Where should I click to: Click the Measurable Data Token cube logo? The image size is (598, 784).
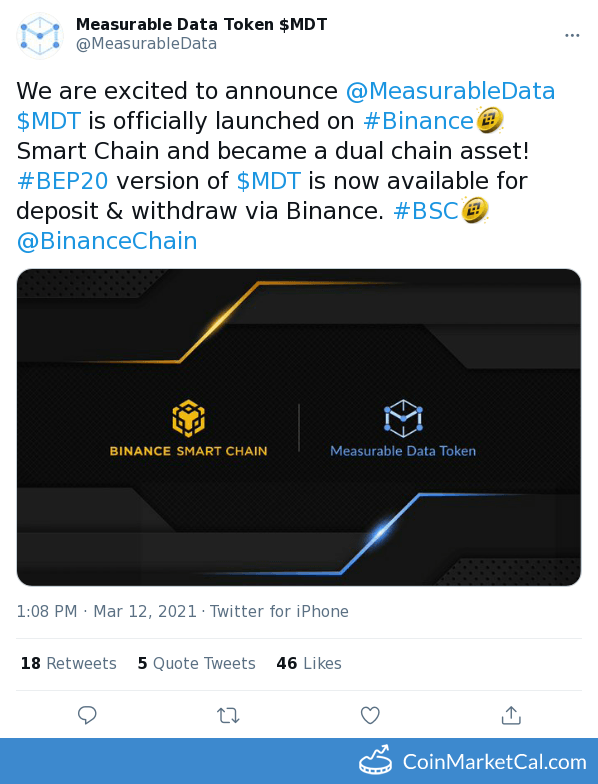click(x=403, y=418)
